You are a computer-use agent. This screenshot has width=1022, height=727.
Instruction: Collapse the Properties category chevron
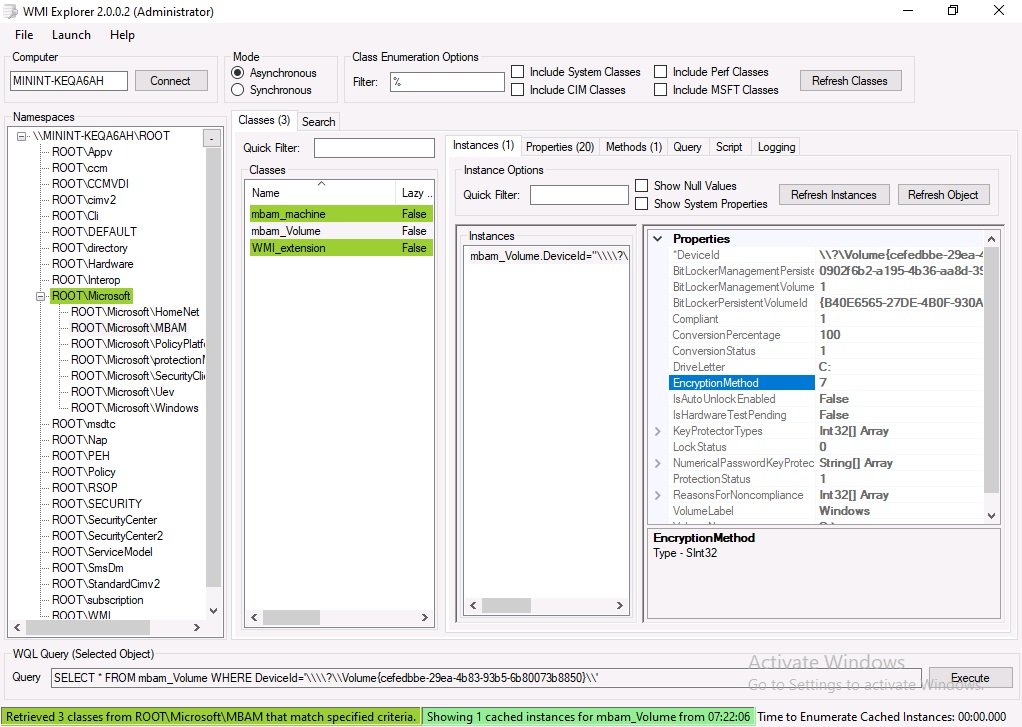pos(658,239)
